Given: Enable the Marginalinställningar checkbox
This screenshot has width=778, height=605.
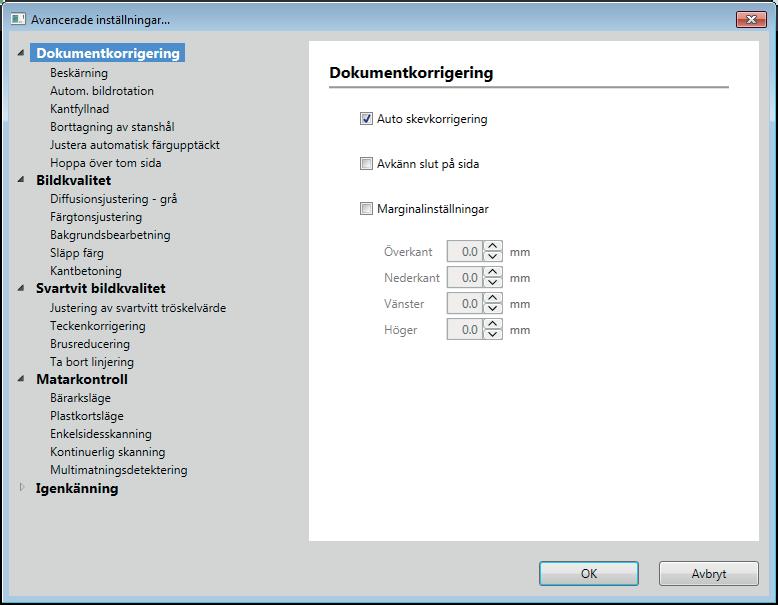Looking at the screenshot, I should [366, 209].
